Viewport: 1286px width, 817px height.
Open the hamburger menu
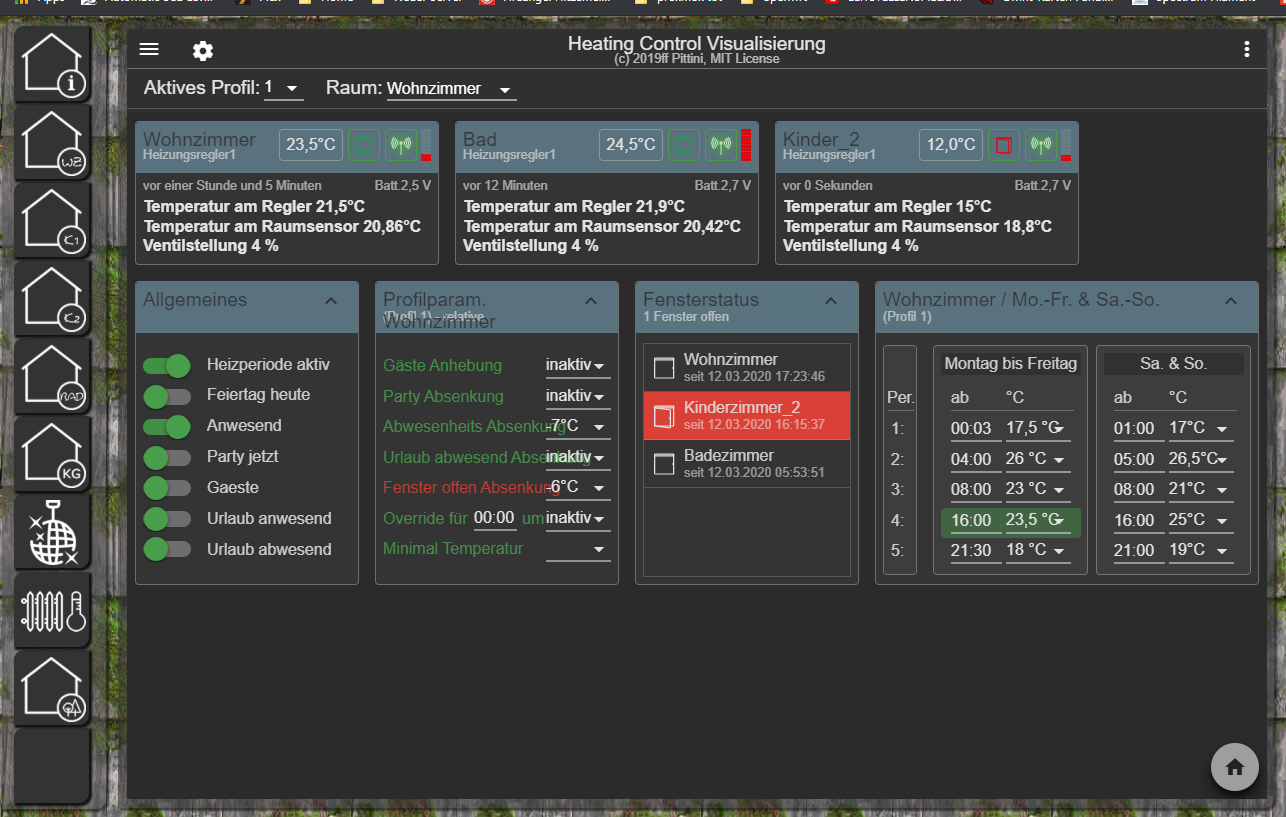(149, 50)
